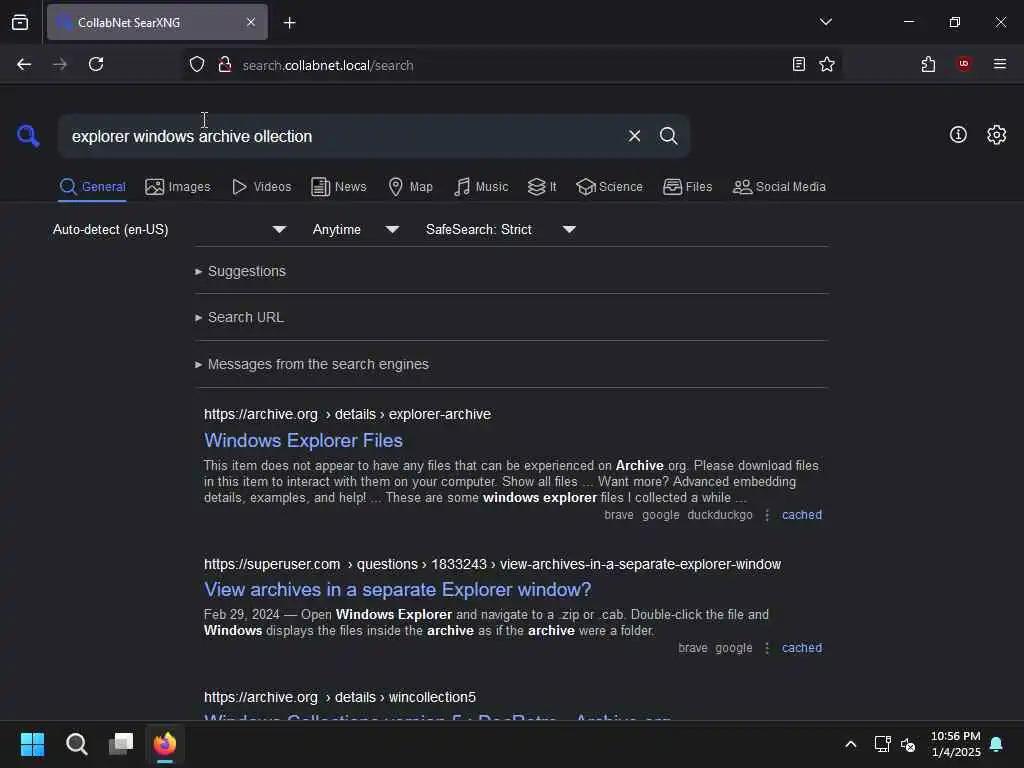Close the CollabNet SearXNG tab
This screenshot has height=768, width=1024.
click(x=251, y=22)
